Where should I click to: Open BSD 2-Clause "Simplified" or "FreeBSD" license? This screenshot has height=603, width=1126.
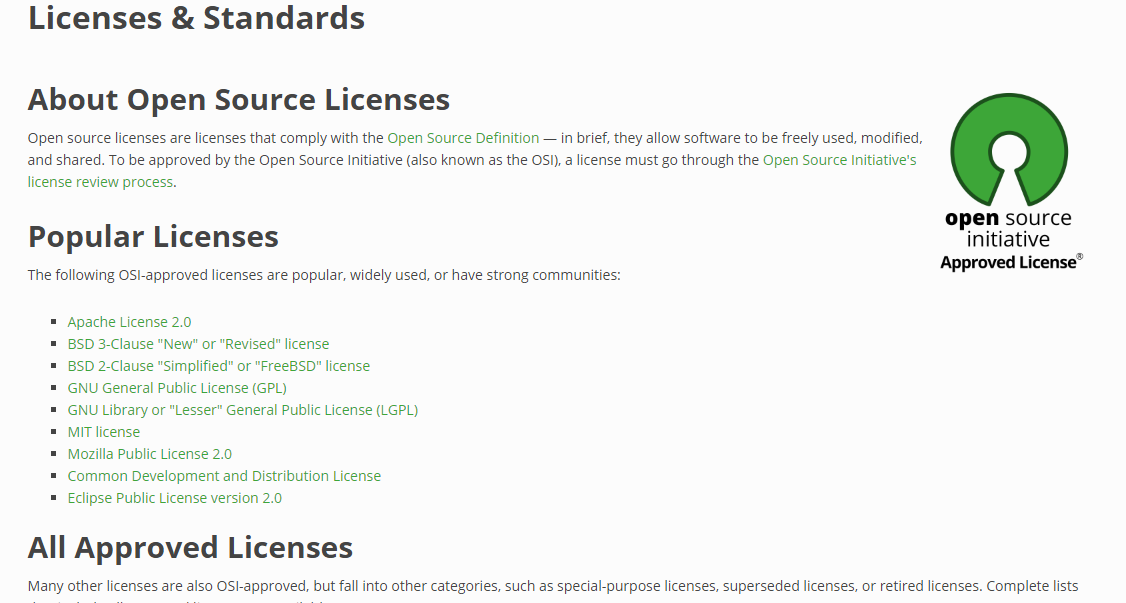click(218, 366)
